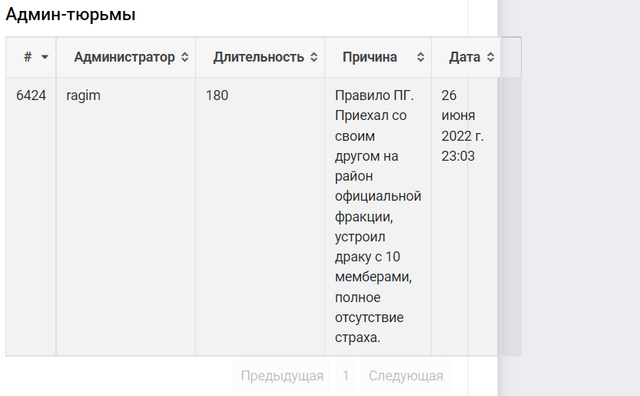Click sort arrows next to Дата
The width and height of the screenshot is (640, 396).
pyautogui.click(x=490, y=57)
